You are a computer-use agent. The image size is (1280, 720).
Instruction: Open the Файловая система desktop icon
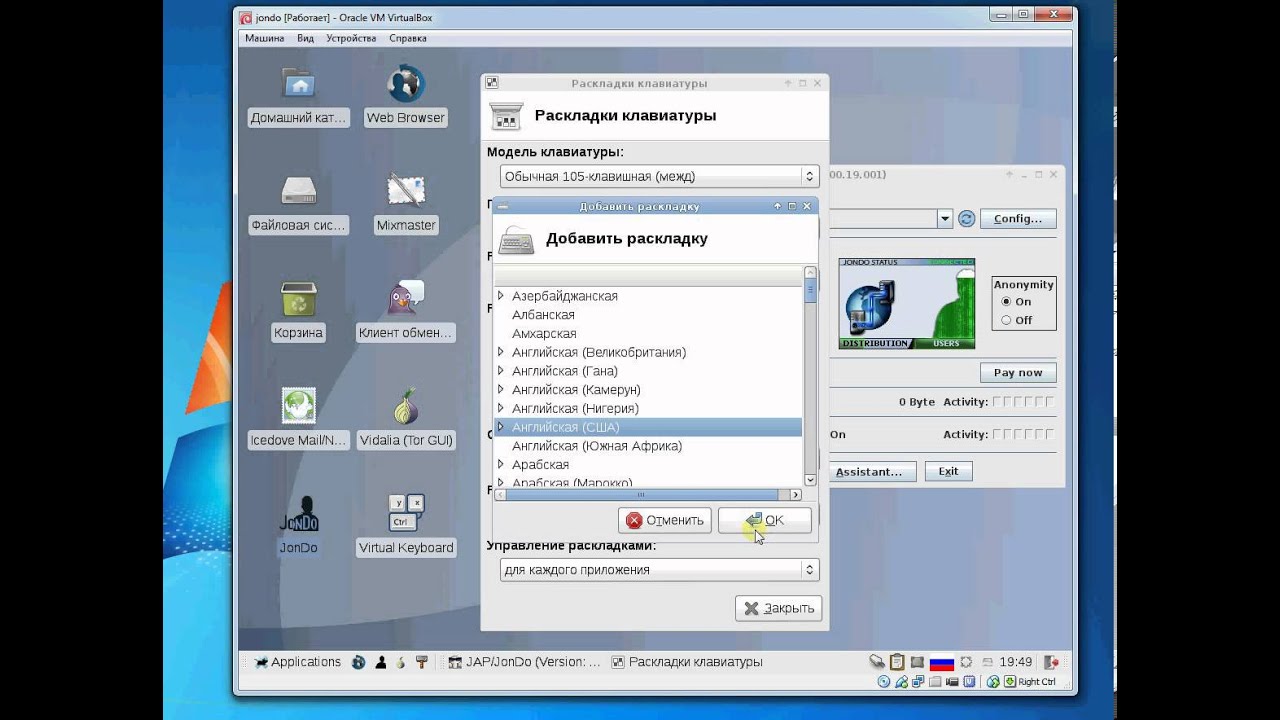tap(298, 204)
